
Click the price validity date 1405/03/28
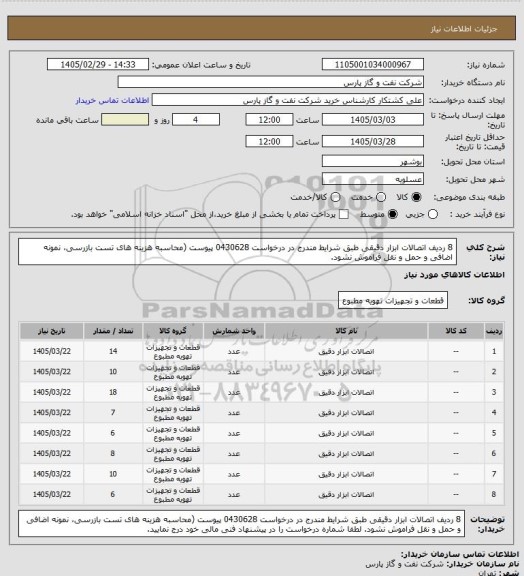(x=373, y=141)
